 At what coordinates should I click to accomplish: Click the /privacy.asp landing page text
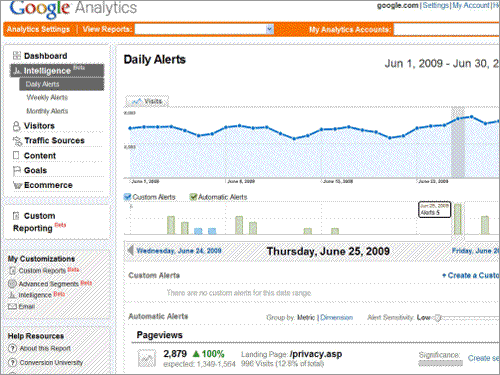(316, 354)
